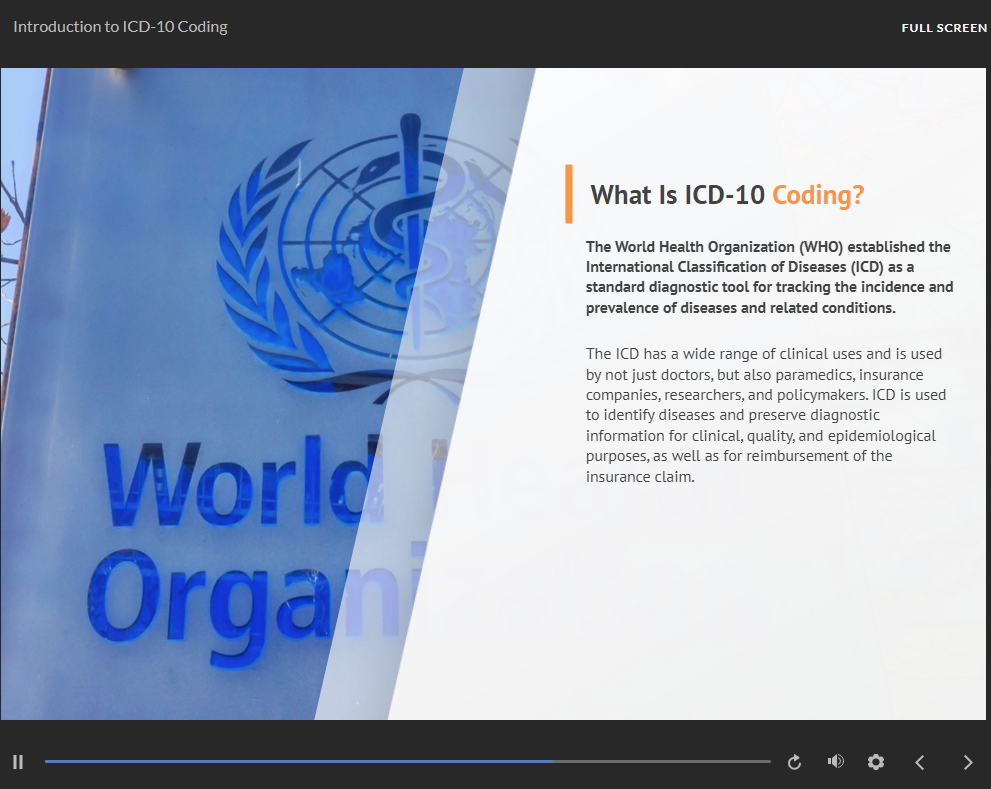Pause the course playback

tap(18, 762)
